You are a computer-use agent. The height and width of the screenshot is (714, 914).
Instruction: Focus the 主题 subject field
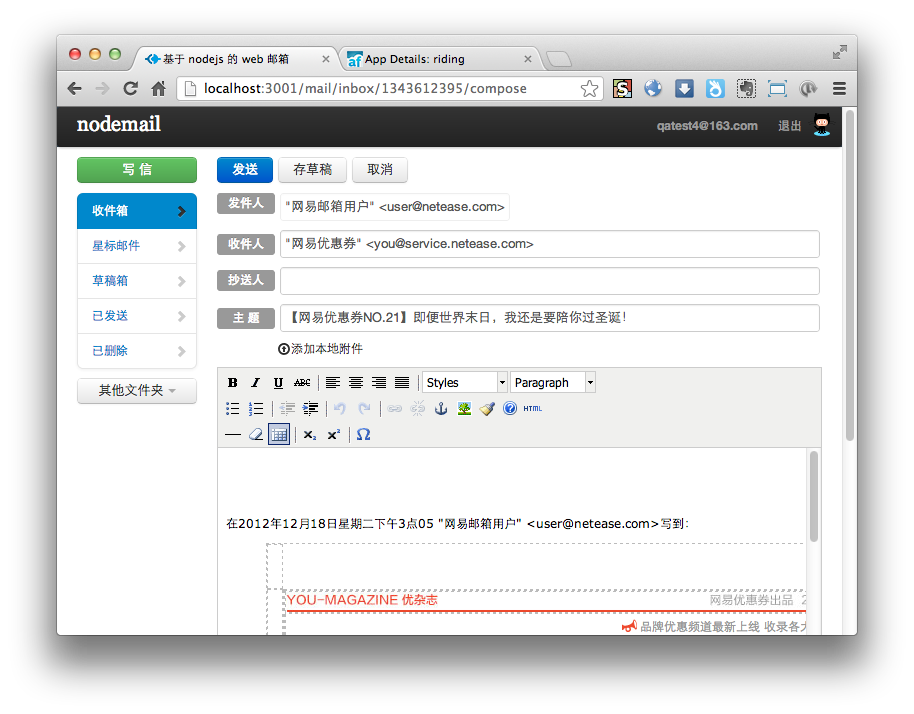550,318
